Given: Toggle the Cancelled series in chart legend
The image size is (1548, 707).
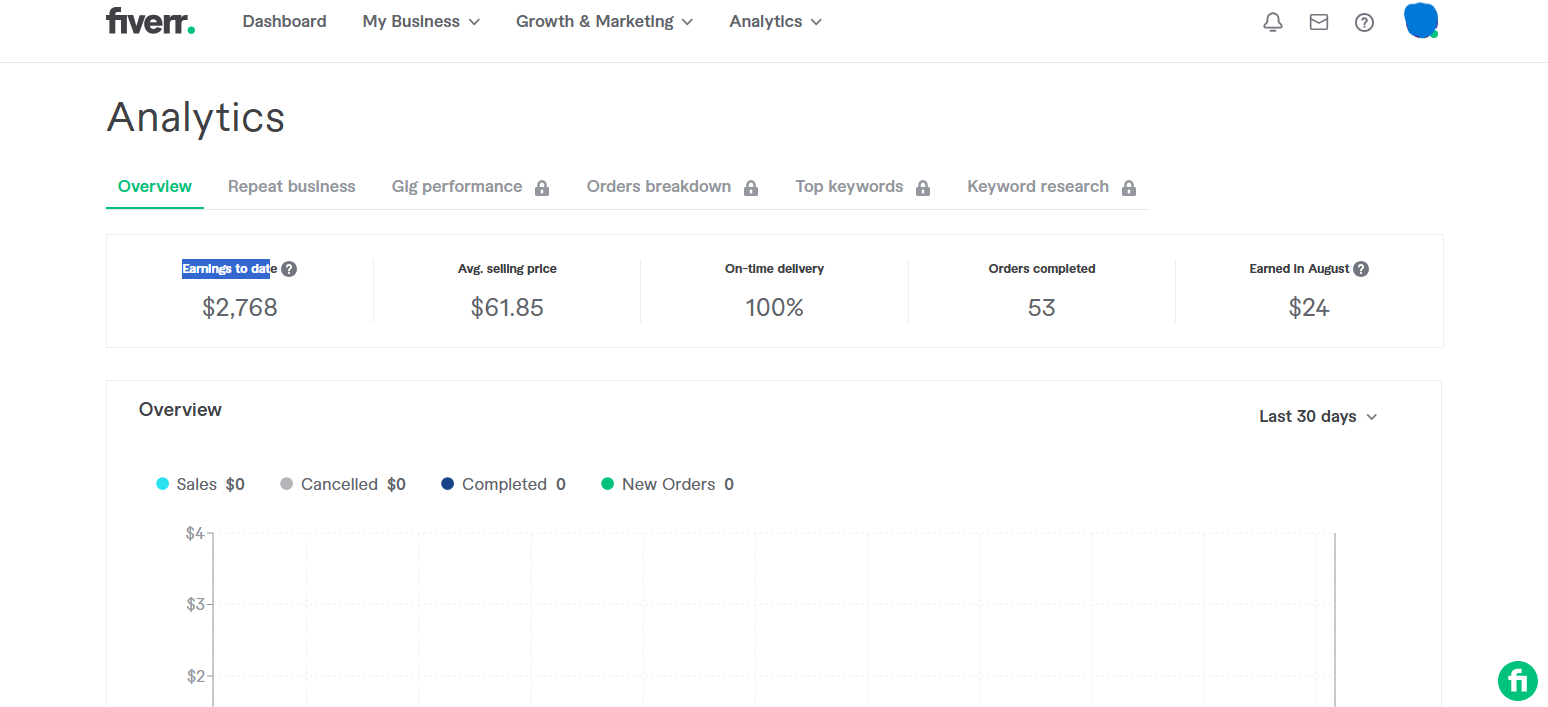Looking at the screenshot, I should 339,484.
